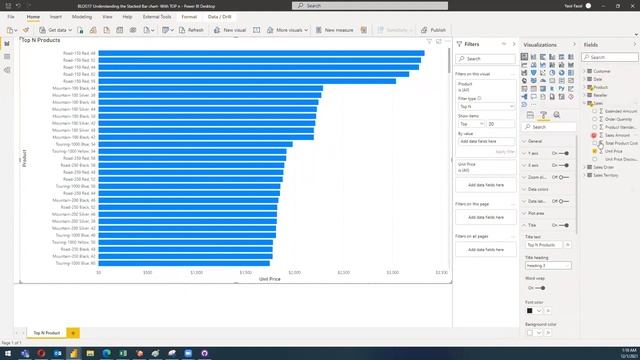Expand the Data colors section
Screen dimensions: 640x360
(x=538, y=189)
